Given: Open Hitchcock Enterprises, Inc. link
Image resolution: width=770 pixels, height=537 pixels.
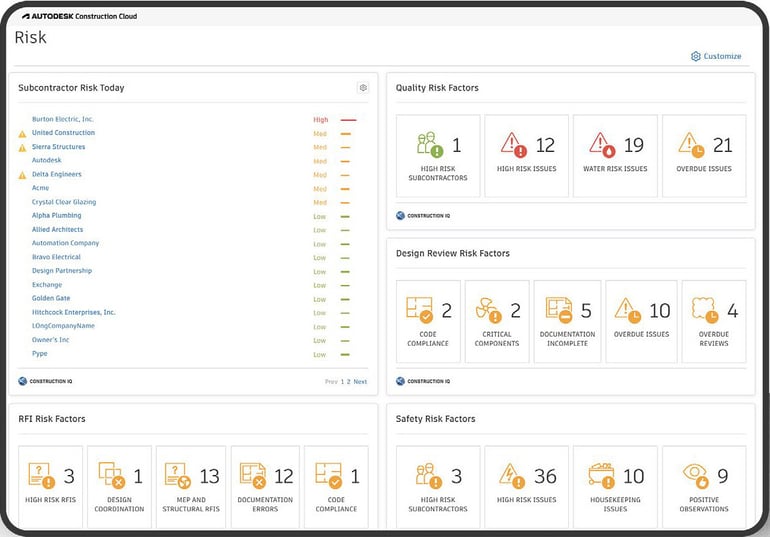Looking at the screenshot, I should pyautogui.click(x=74, y=312).
